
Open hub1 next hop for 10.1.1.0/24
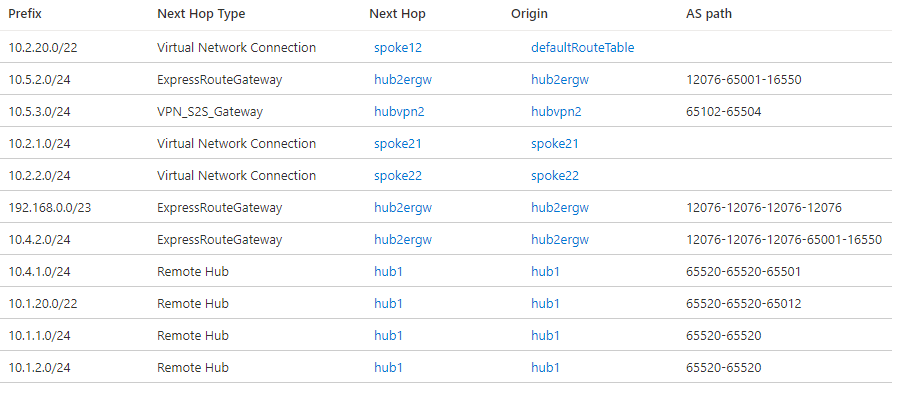[388, 335]
